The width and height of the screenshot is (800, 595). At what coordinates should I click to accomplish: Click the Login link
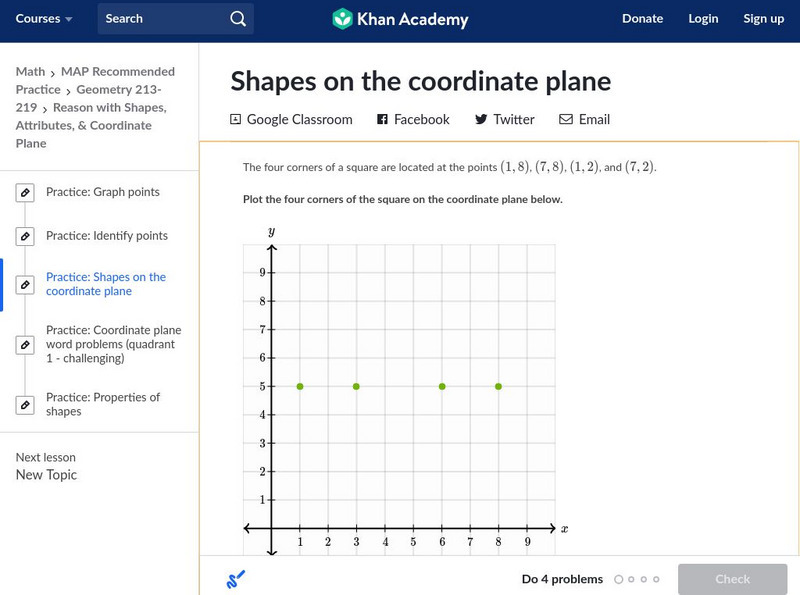703,18
